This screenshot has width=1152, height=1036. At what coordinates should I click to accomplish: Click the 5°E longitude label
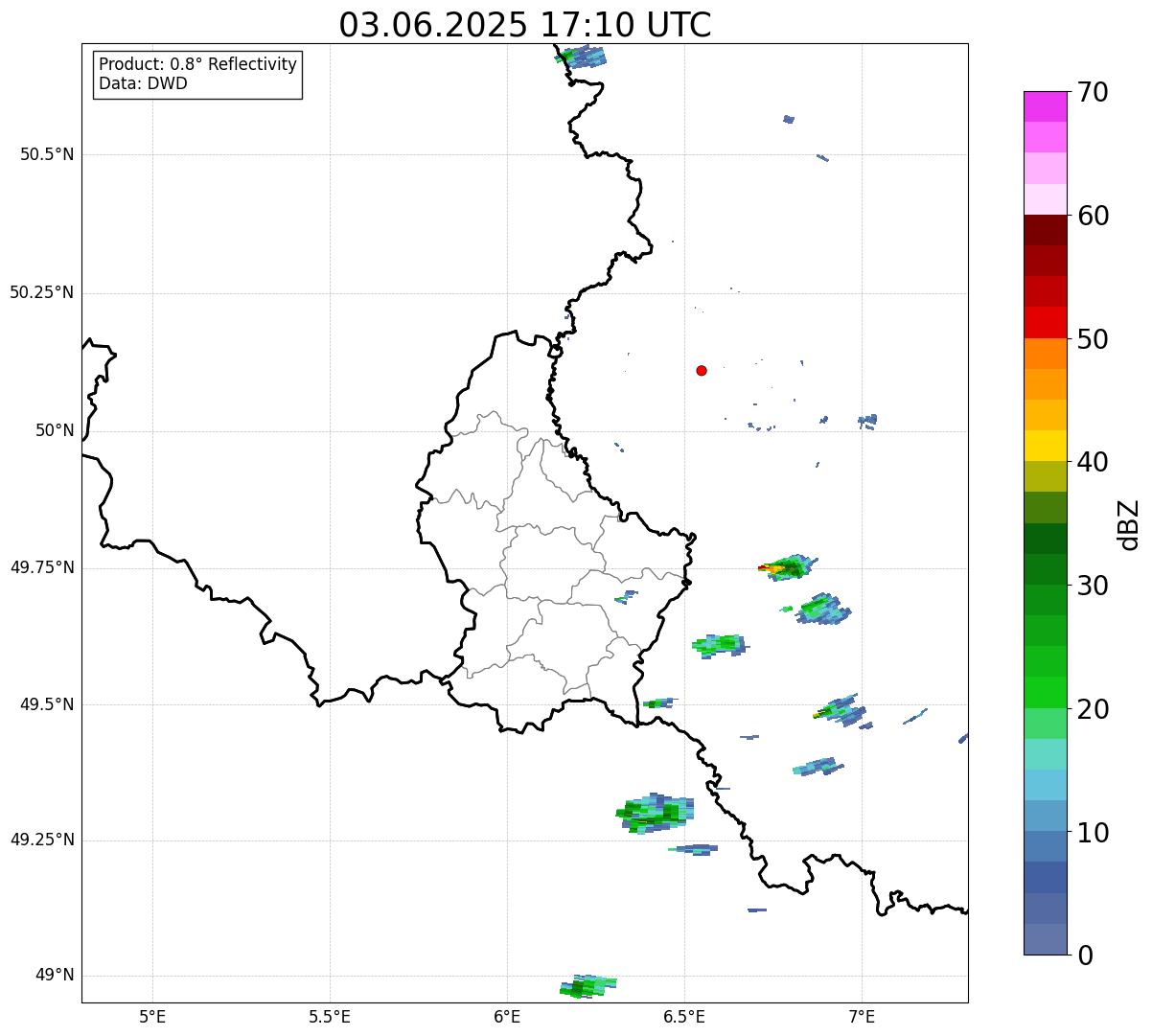point(152,1016)
